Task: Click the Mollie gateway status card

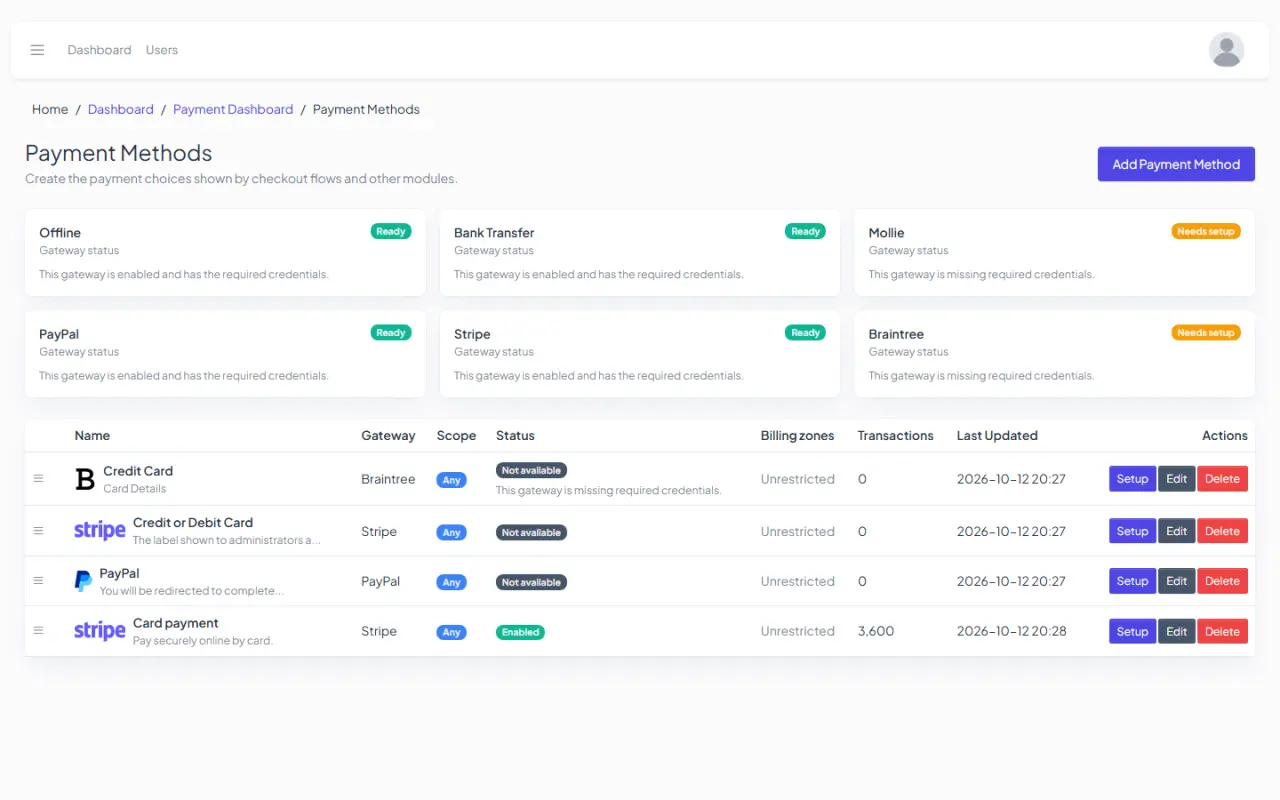Action: tap(1054, 252)
